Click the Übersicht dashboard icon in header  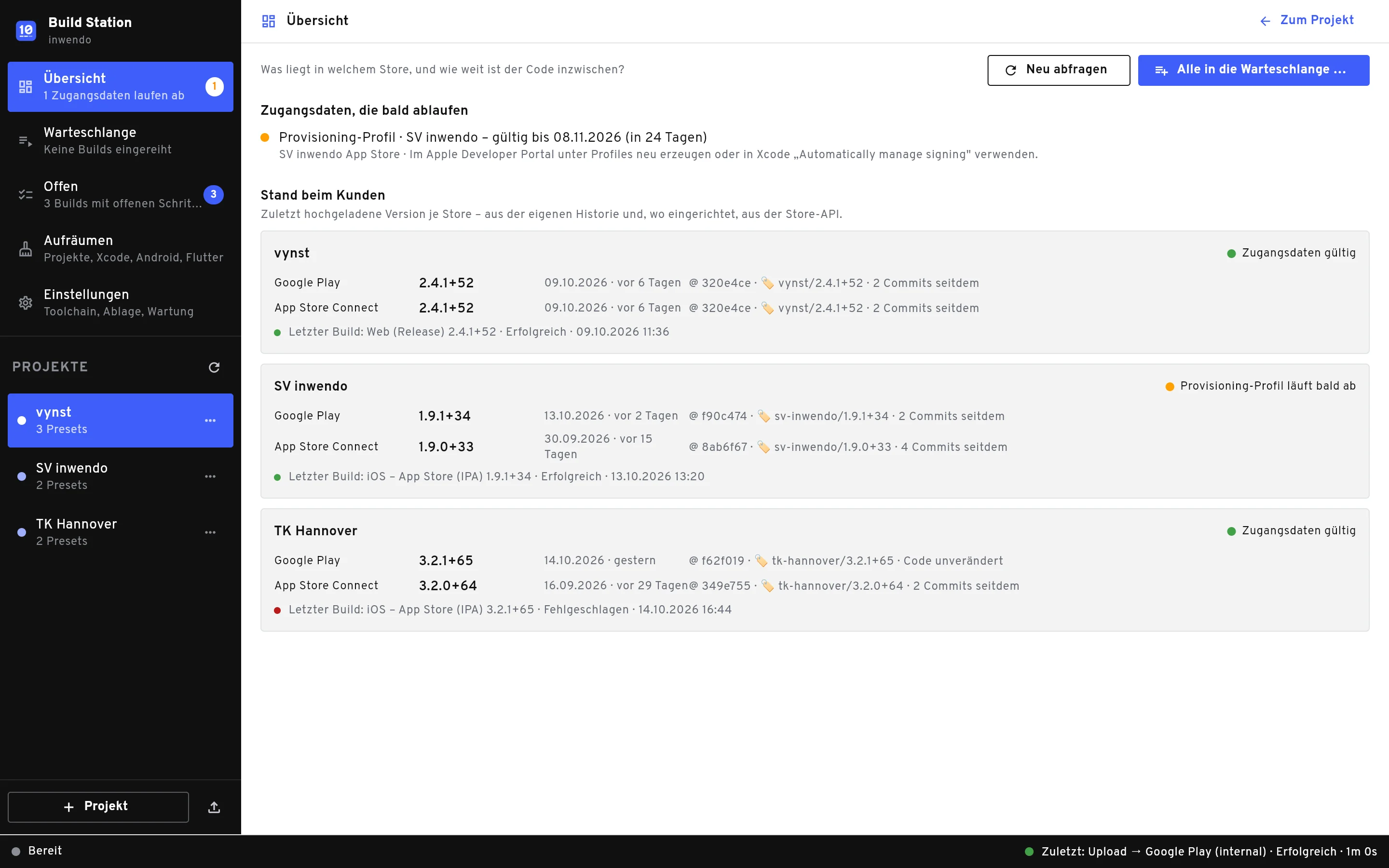coord(269,21)
